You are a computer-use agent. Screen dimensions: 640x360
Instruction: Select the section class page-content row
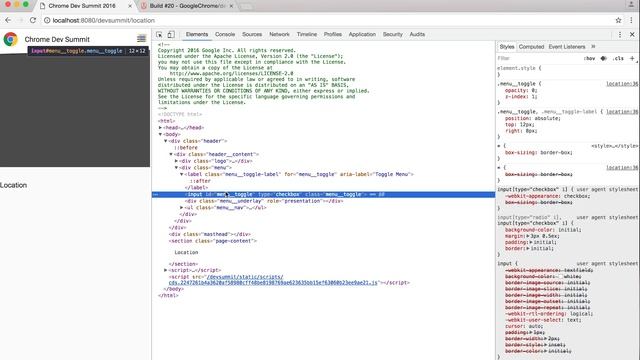click(x=213, y=241)
